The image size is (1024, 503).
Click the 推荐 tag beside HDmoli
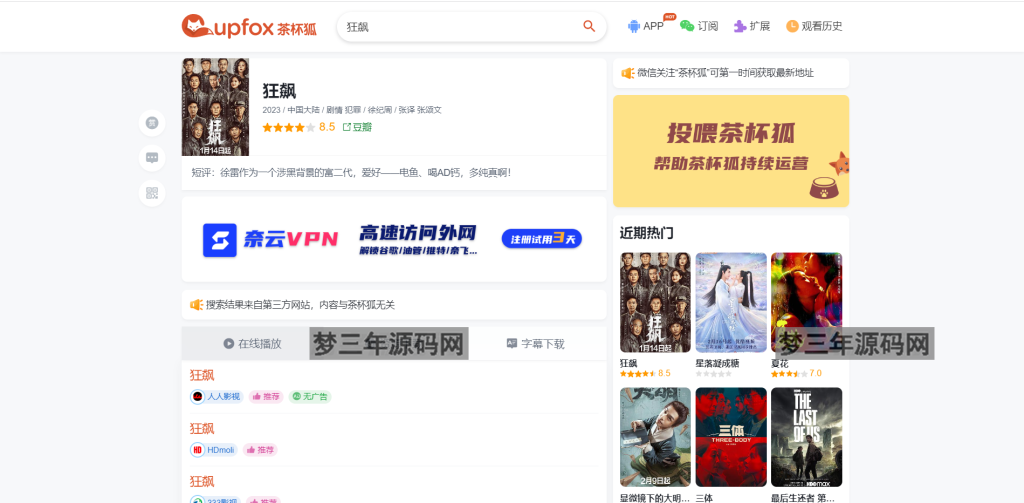(261, 450)
